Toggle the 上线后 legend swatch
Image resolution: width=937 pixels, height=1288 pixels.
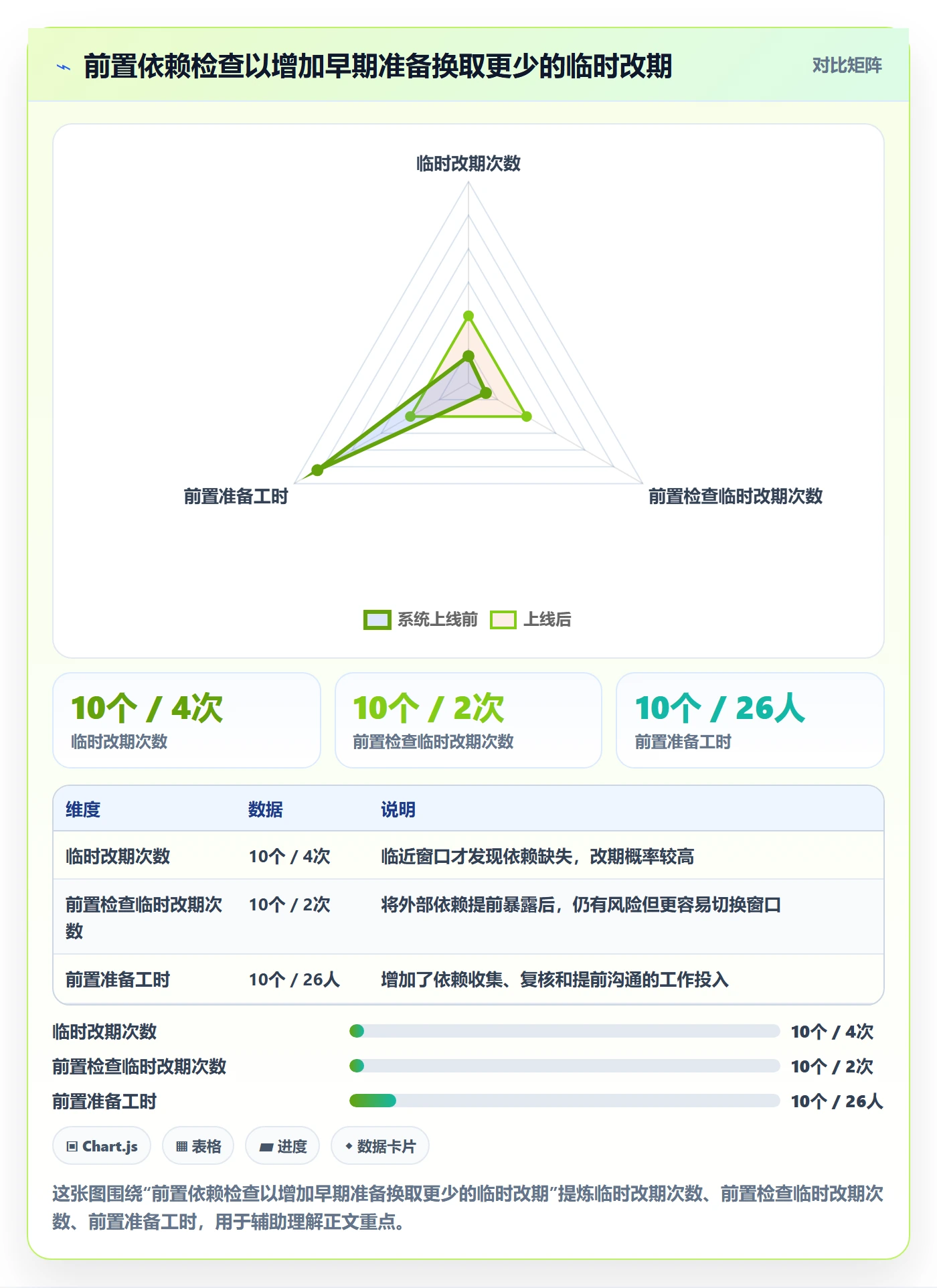(x=503, y=619)
